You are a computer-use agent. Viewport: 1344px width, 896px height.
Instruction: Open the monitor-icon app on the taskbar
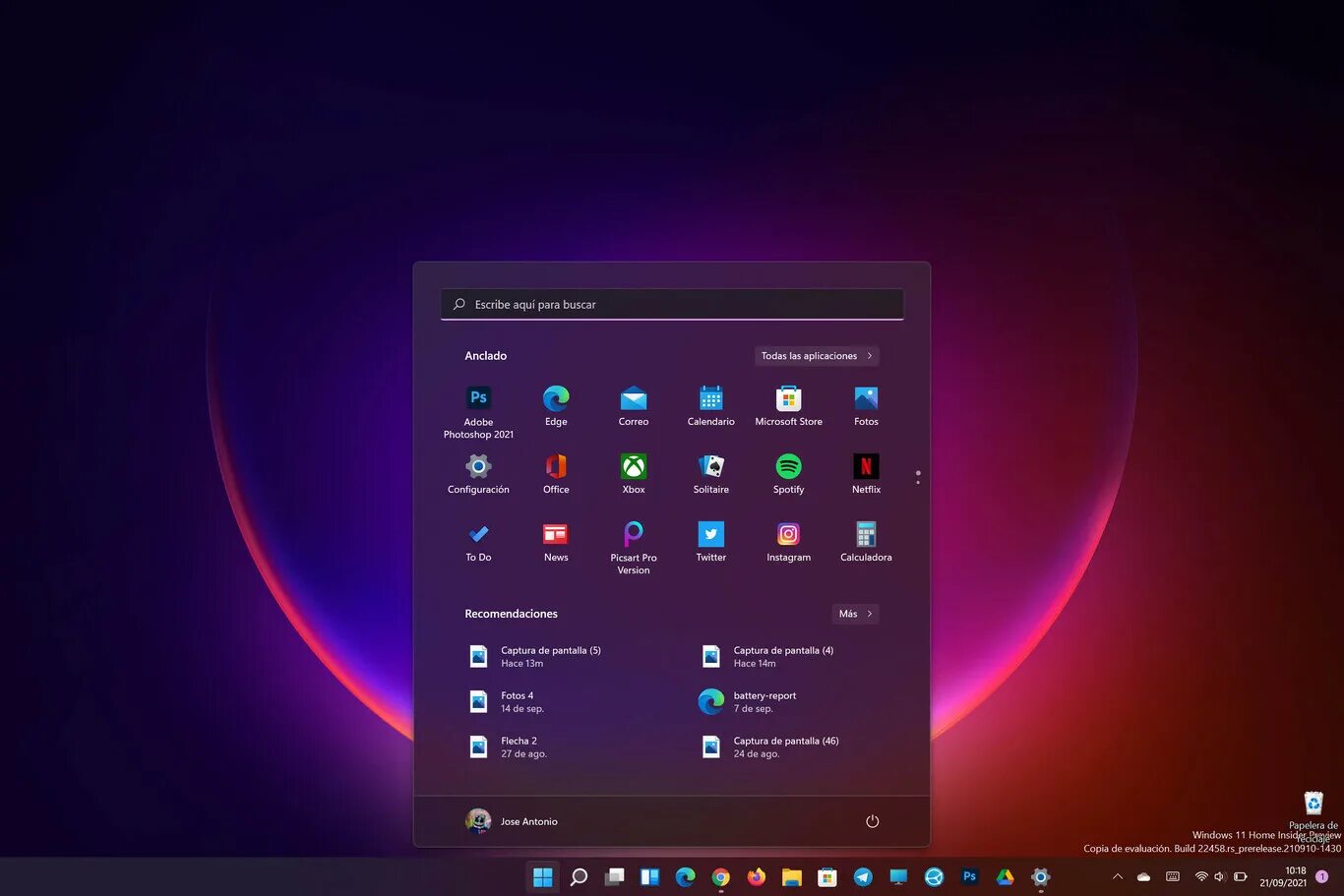click(x=898, y=876)
